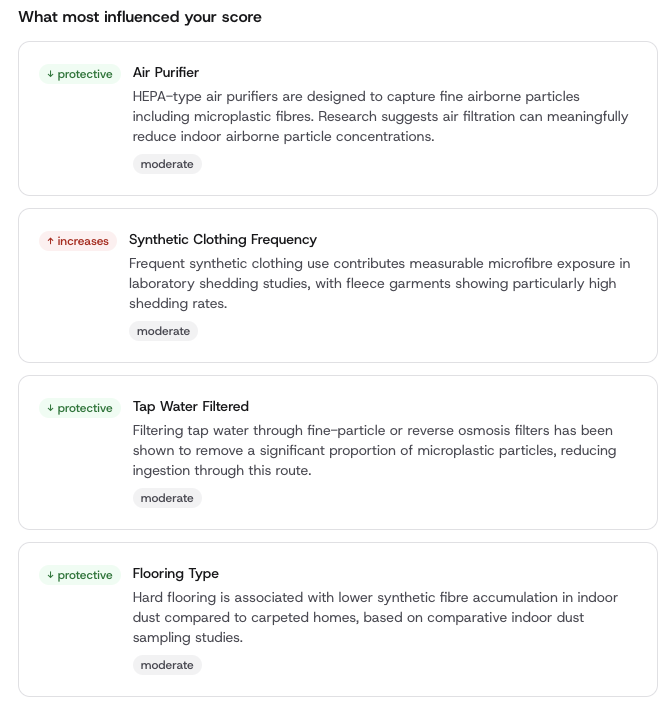Screen dimensions: 672x709
Task: Click the 'What most influenced your score' heading
Action: pyautogui.click(x=140, y=17)
